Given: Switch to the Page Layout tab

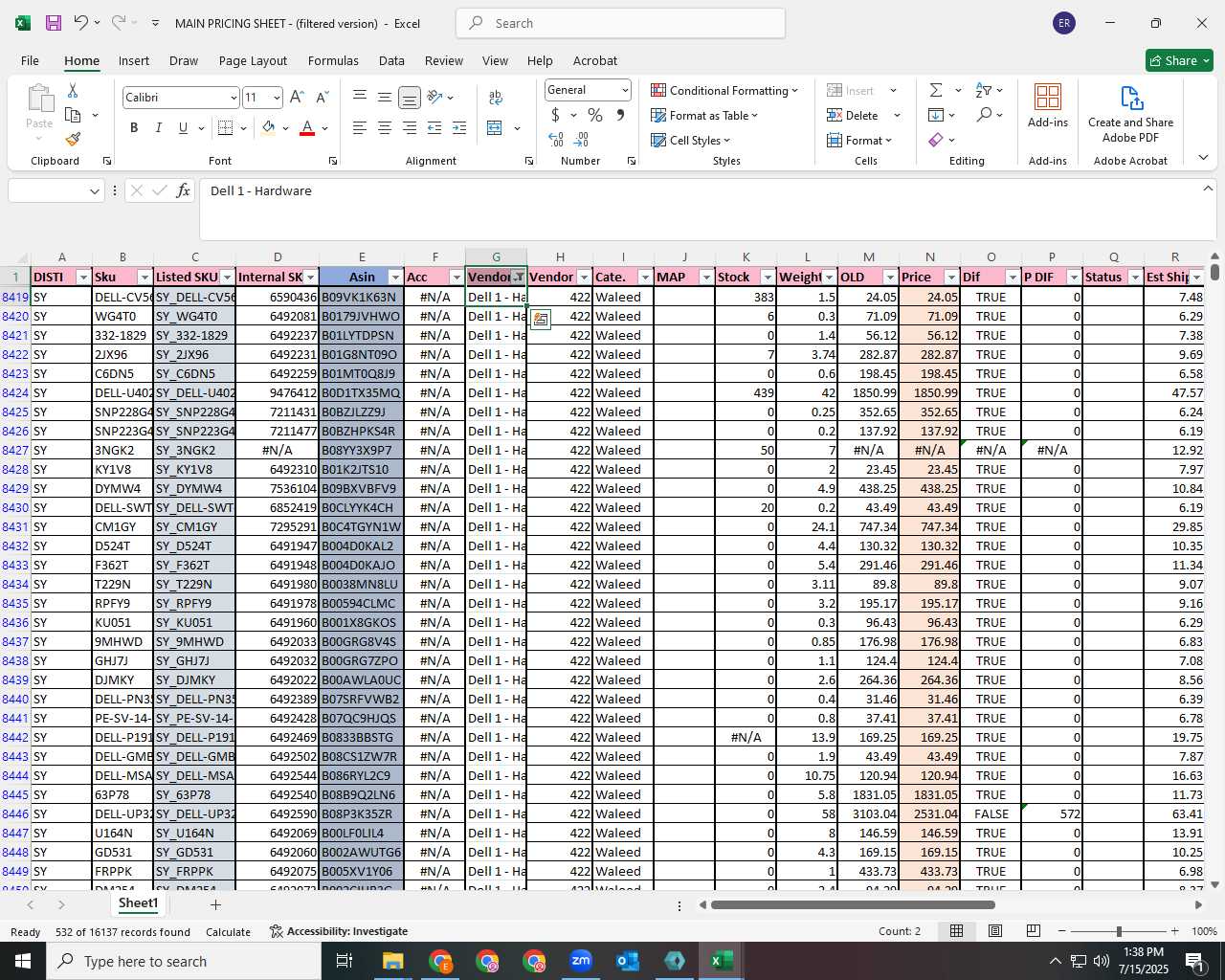Looking at the screenshot, I should click(253, 60).
